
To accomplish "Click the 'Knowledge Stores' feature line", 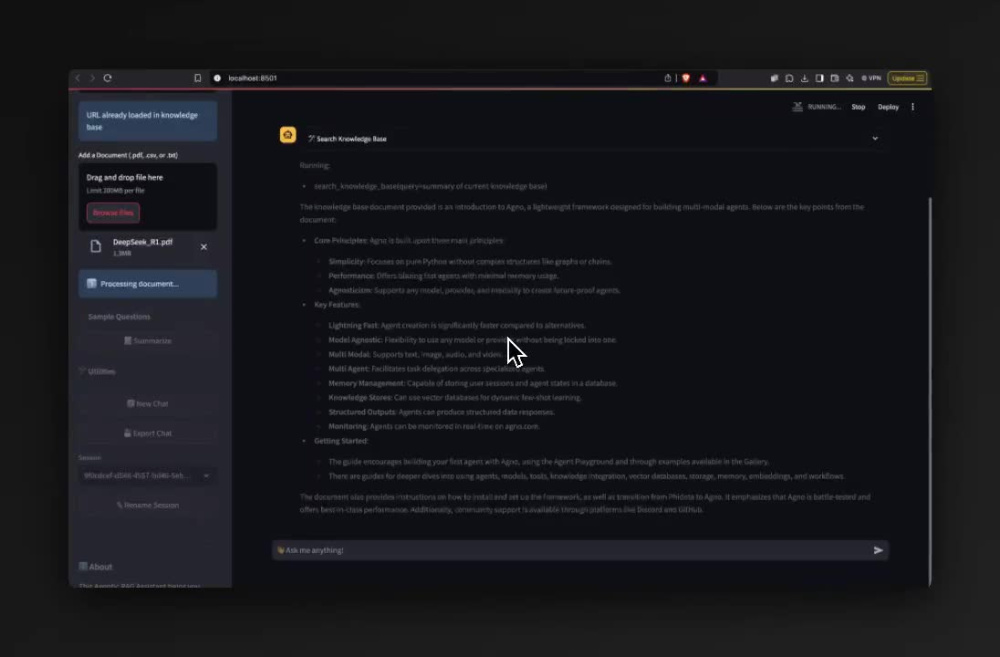I will (455, 397).
